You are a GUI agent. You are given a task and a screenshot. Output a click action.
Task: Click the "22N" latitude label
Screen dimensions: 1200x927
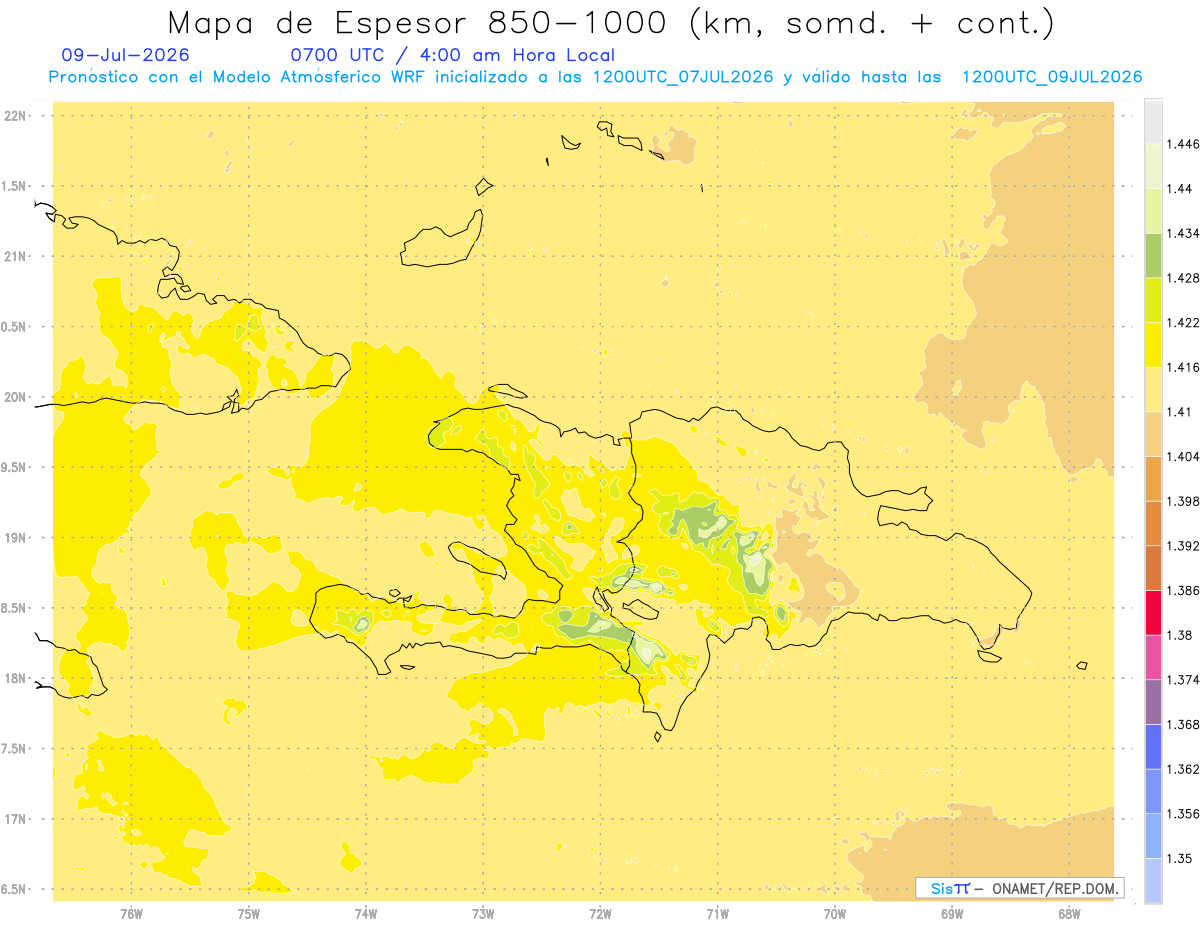pyautogui.click(x=17, y=116)
